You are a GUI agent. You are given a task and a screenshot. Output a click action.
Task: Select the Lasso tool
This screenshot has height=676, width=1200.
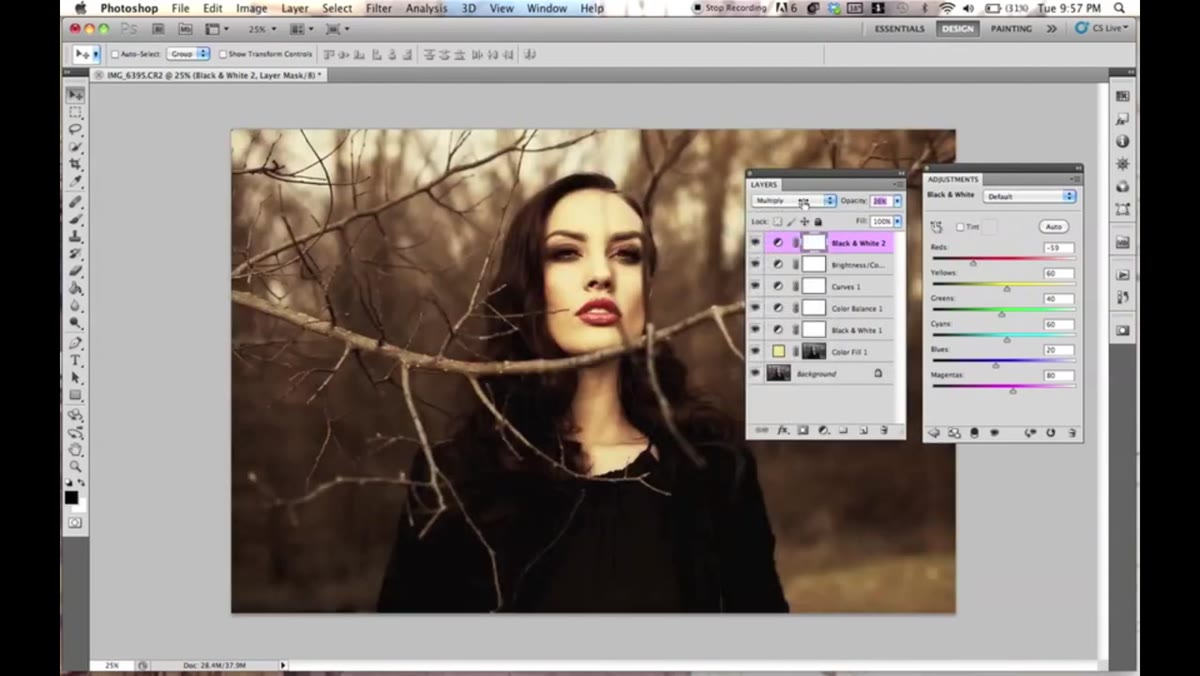coord(75,130)
